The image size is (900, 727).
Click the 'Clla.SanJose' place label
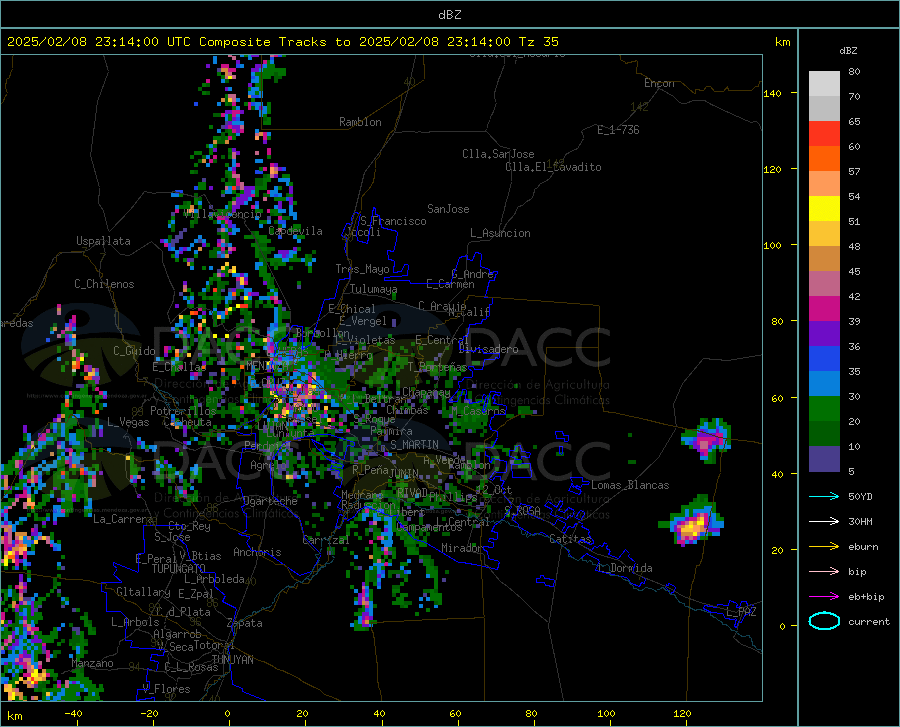pyautogui.click(x=498, y=154)
